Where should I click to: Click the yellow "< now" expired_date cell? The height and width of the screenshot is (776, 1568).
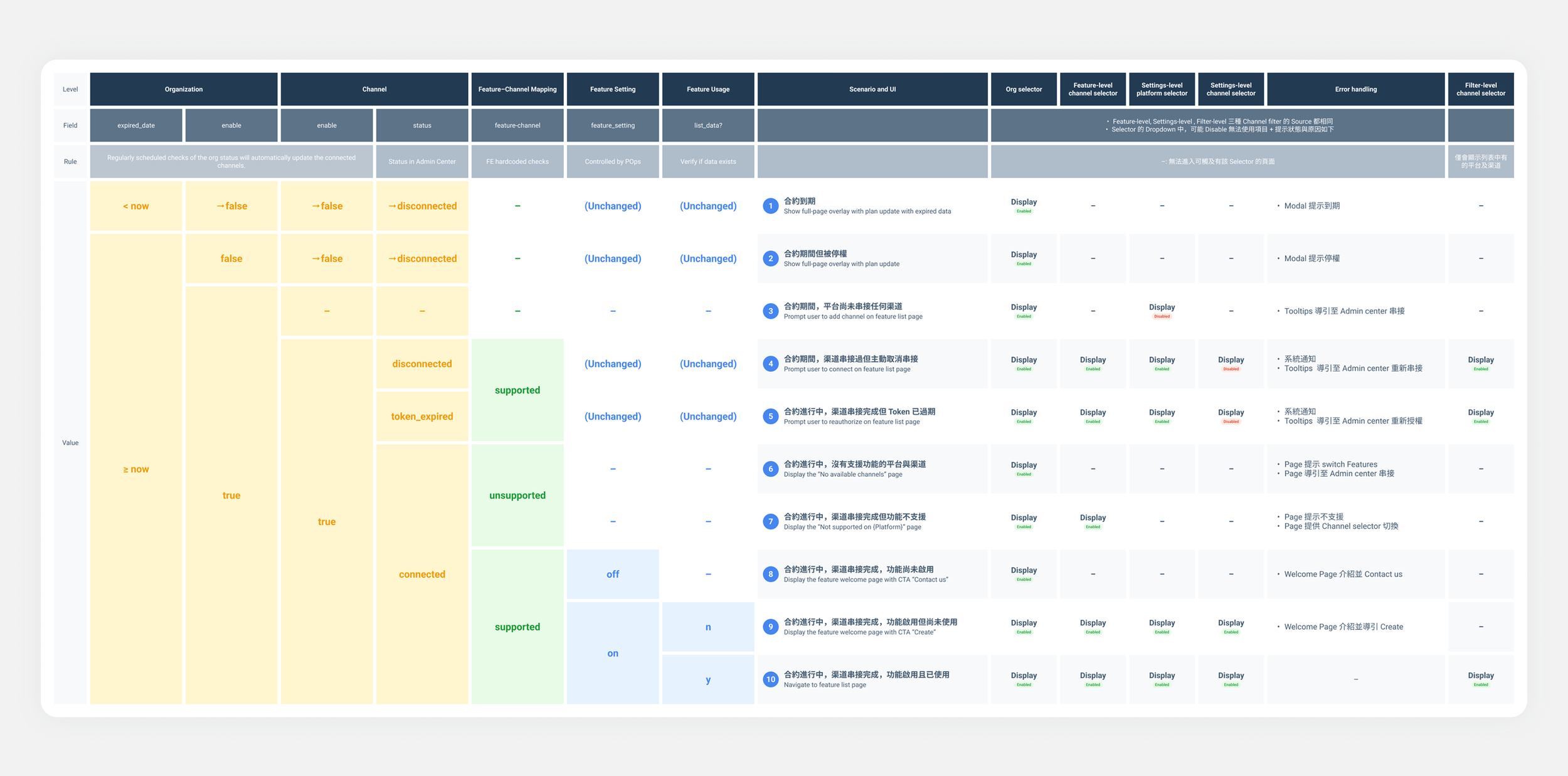click(x=136, y=206)
